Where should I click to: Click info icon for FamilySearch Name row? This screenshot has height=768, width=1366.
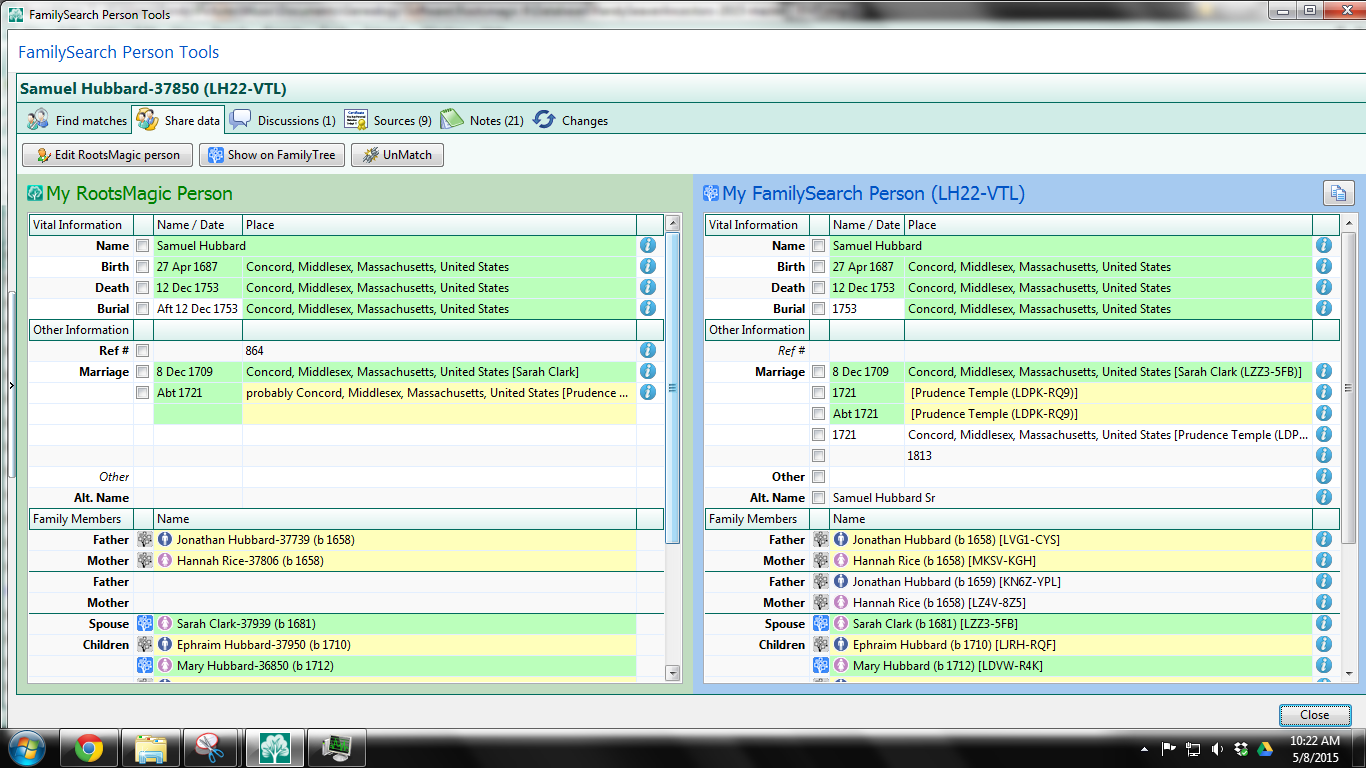[1324, 245]
